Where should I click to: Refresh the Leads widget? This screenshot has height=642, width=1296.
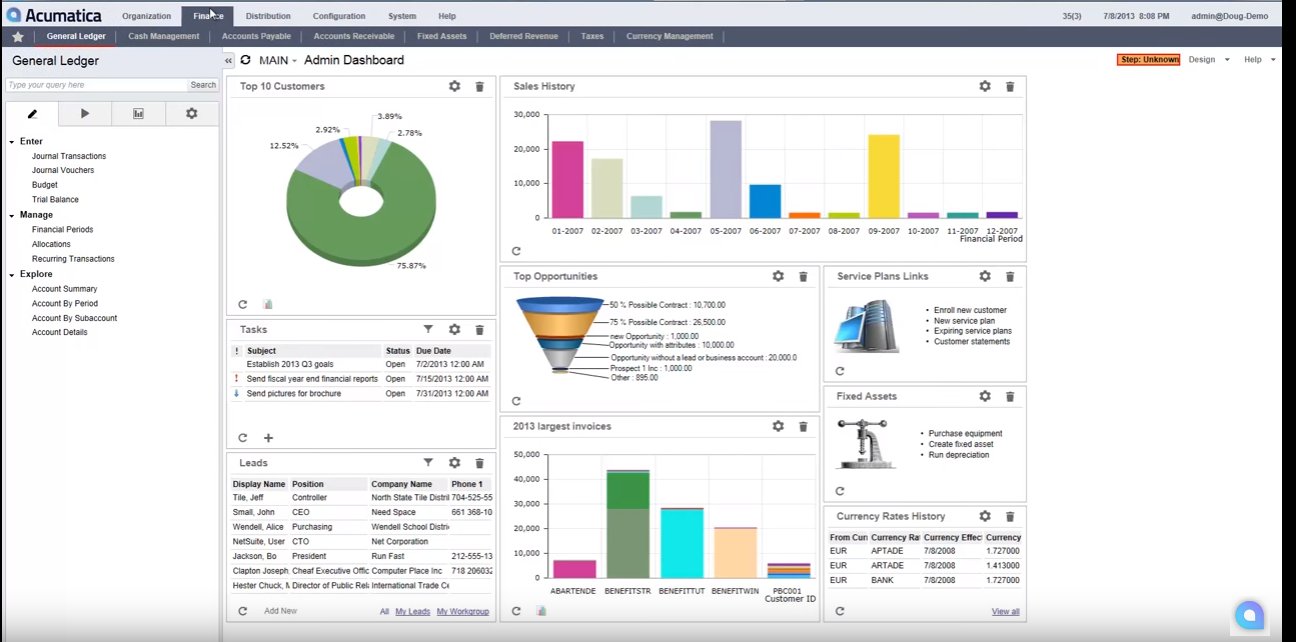[x=243, y=610]
